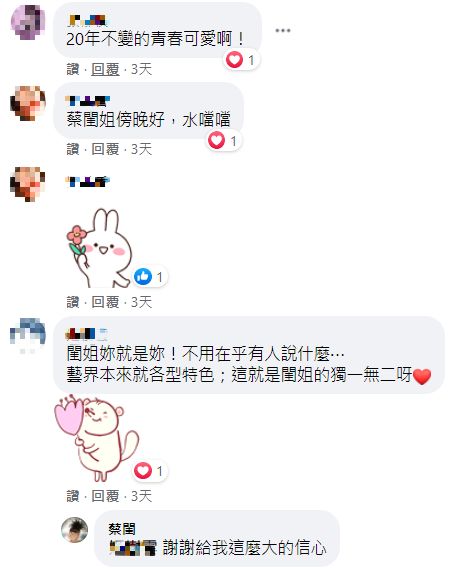Open bunny holding flower sticker

[x=99, y=248]
